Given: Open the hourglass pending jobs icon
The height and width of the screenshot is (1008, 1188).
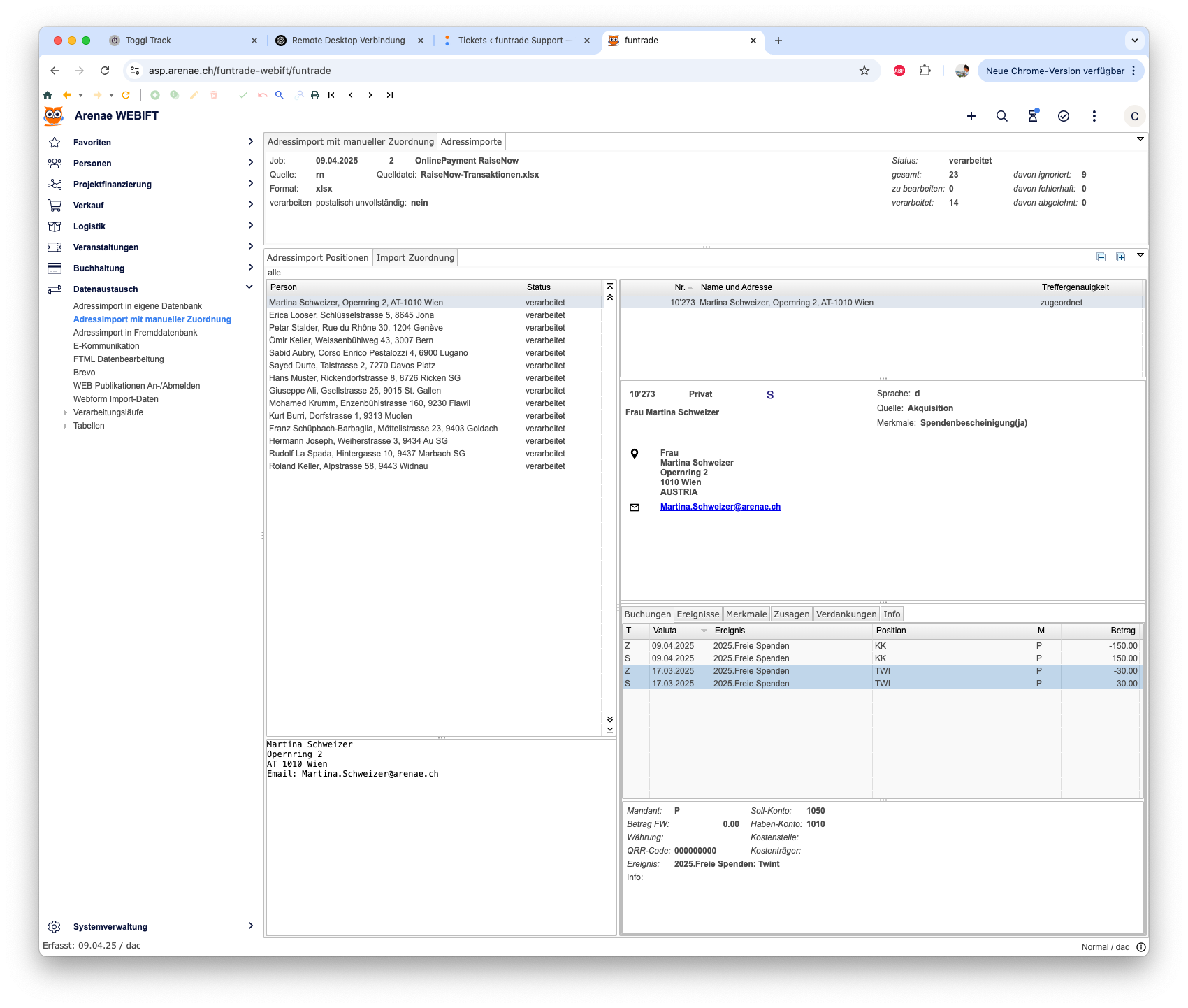Looking at the screenshot, I should [1032, 116].
